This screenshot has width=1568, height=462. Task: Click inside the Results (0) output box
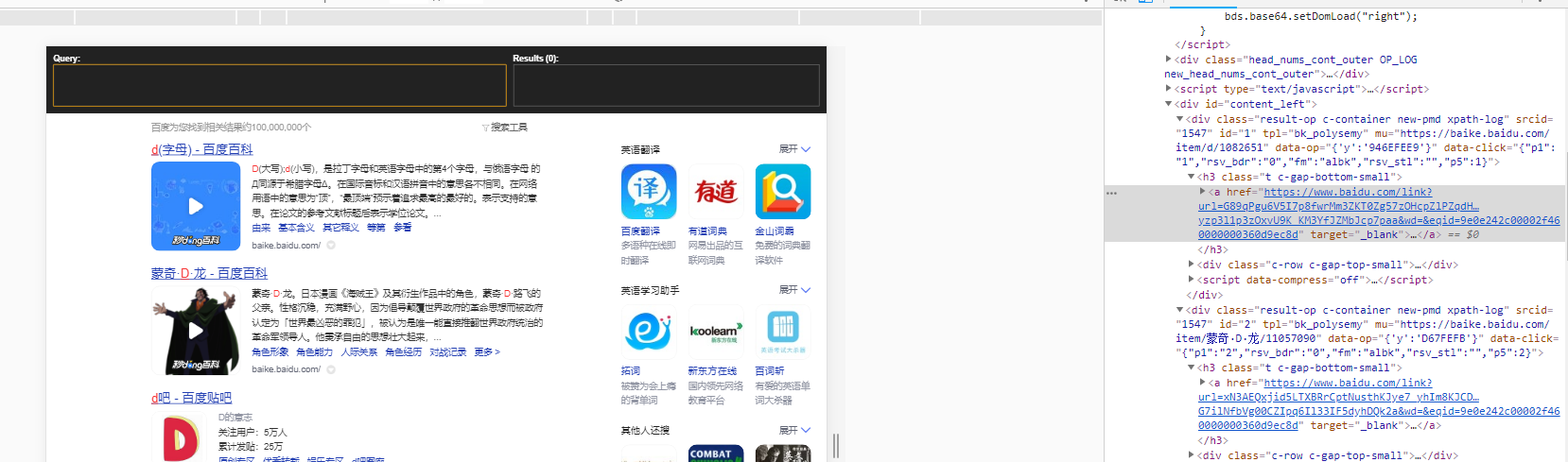point(666,85)
